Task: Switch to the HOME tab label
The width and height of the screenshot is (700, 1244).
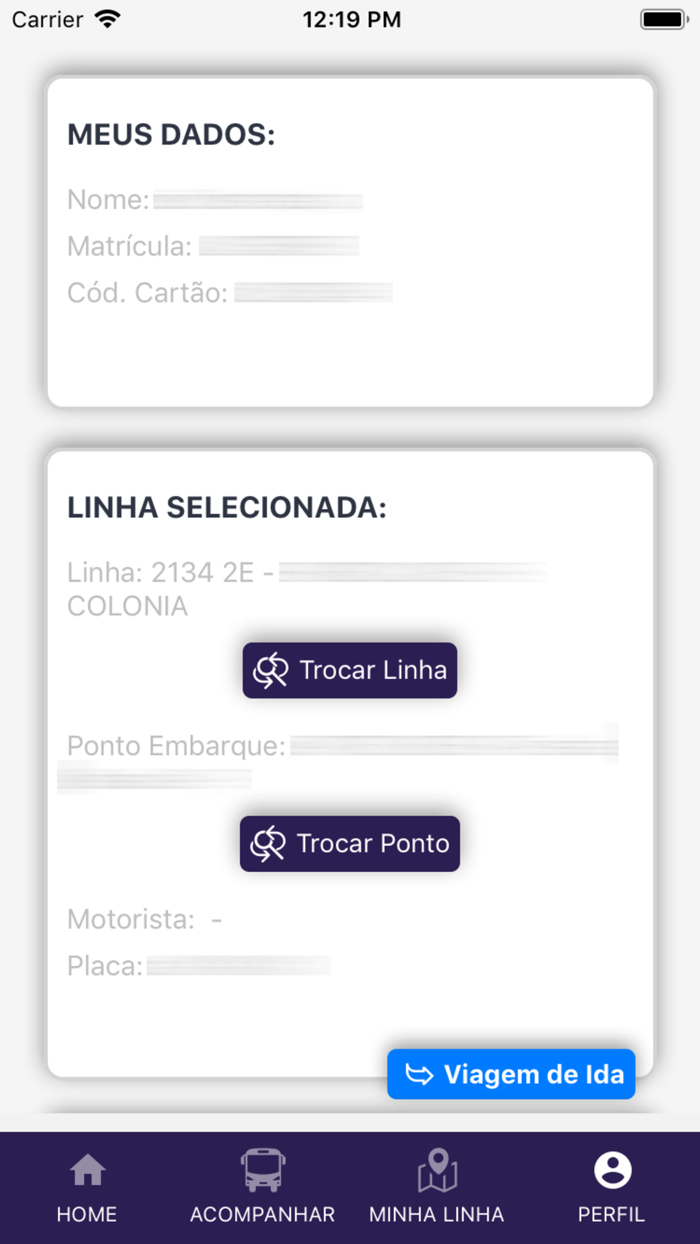Action: pos(87,1215)
